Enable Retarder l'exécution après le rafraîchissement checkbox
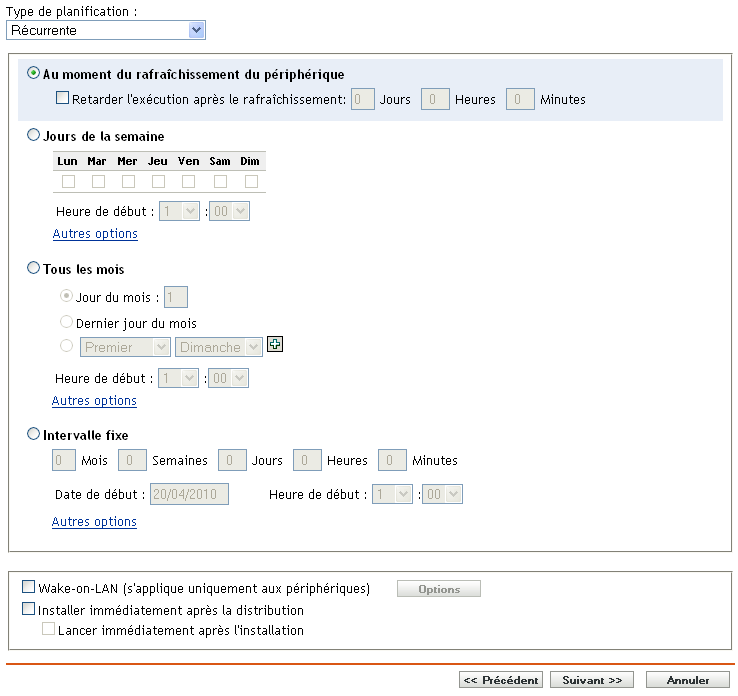Screen dimensions: 738x696 click(62, 98)
